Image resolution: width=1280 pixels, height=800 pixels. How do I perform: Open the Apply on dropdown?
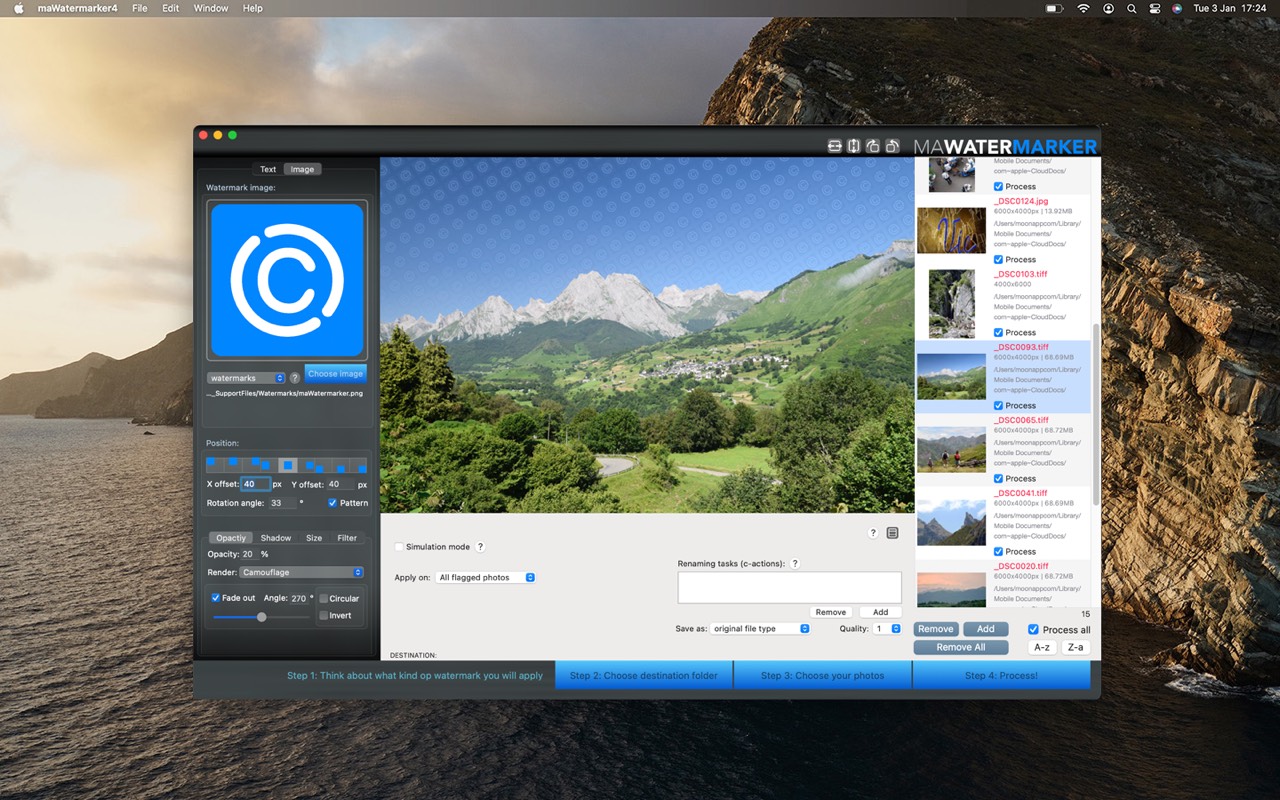click(x=486, y=577)
